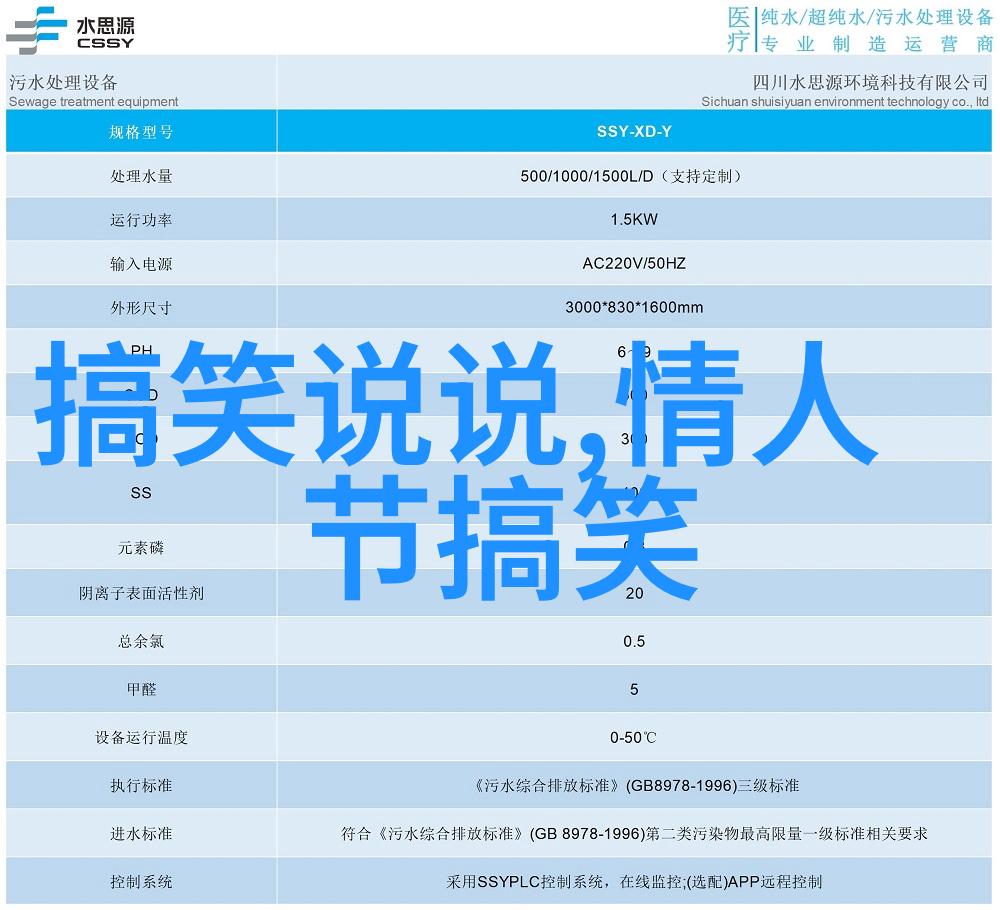Click the 污水处理设备 heading
This screenshot has width=1000, height=910.
pos(63,82)
